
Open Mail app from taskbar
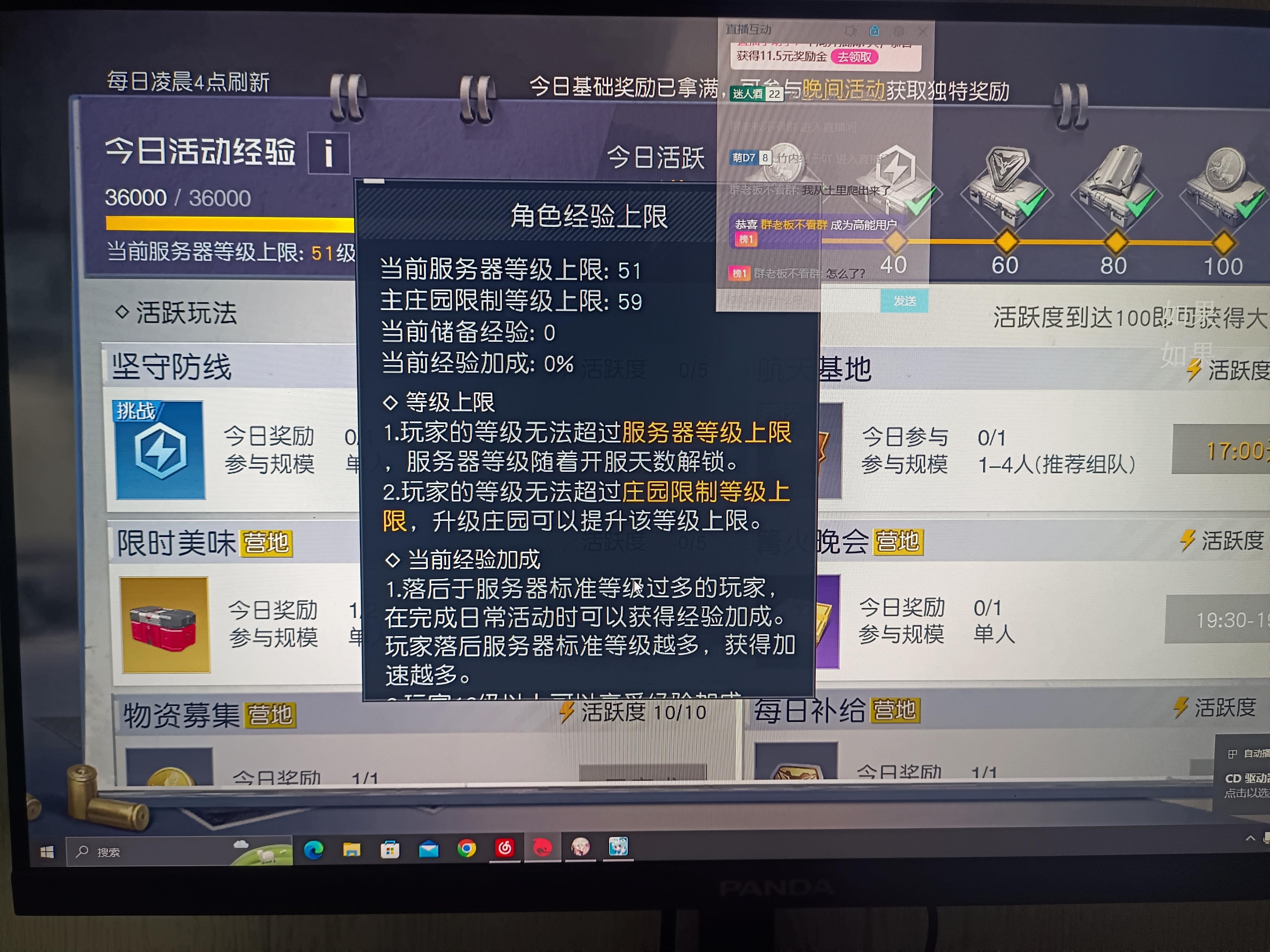pos(428,849)
